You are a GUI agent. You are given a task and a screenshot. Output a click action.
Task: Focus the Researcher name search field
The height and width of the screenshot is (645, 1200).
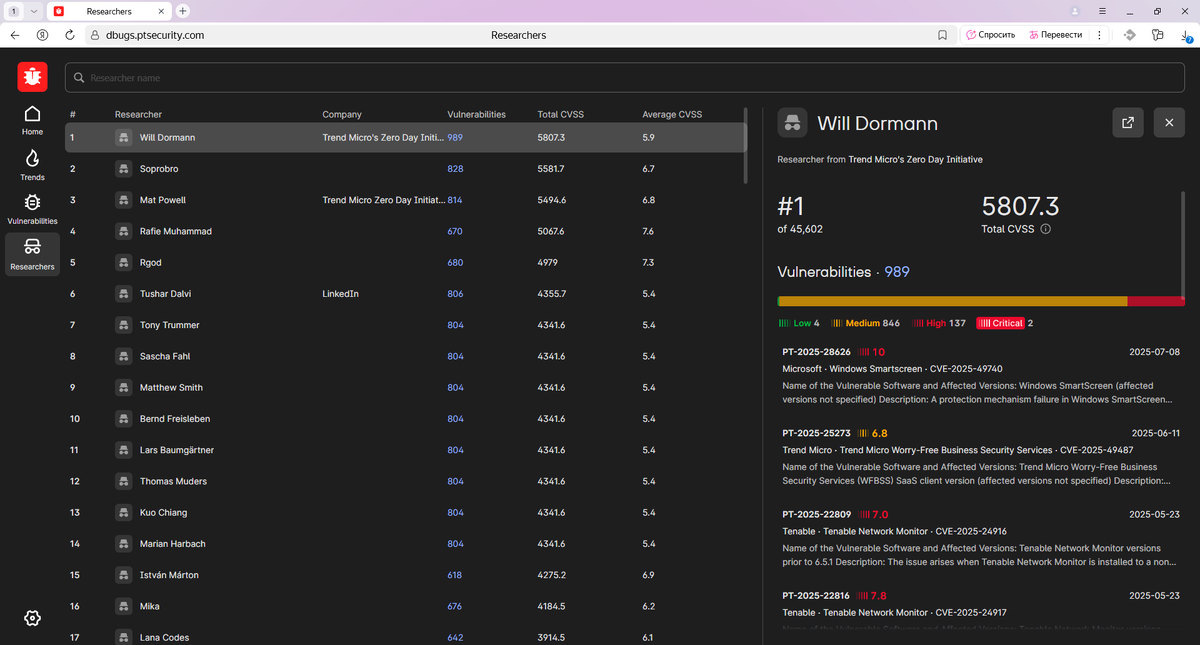pos(629,78)
